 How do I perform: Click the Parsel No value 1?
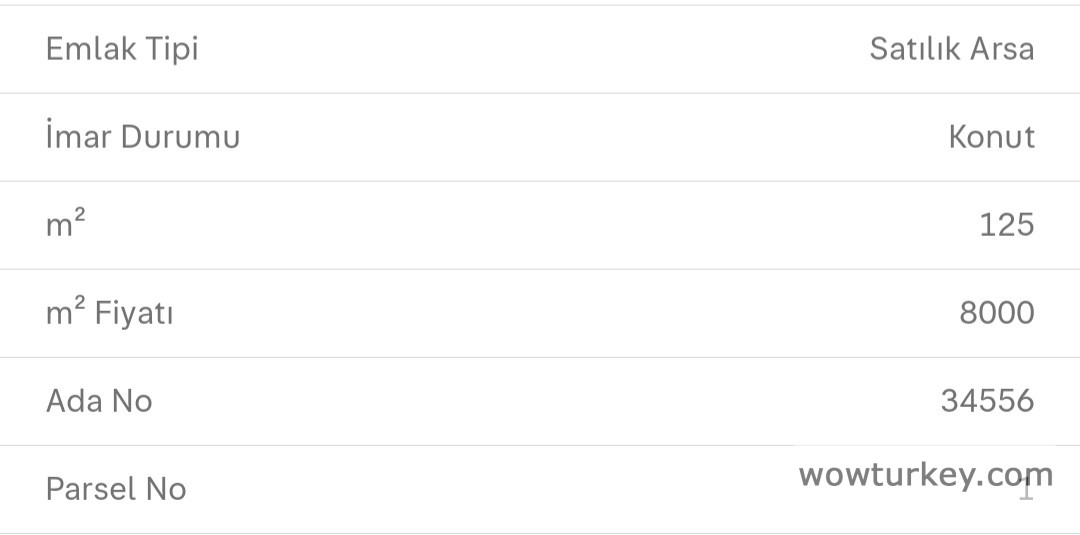click(x=1027, y=492)
